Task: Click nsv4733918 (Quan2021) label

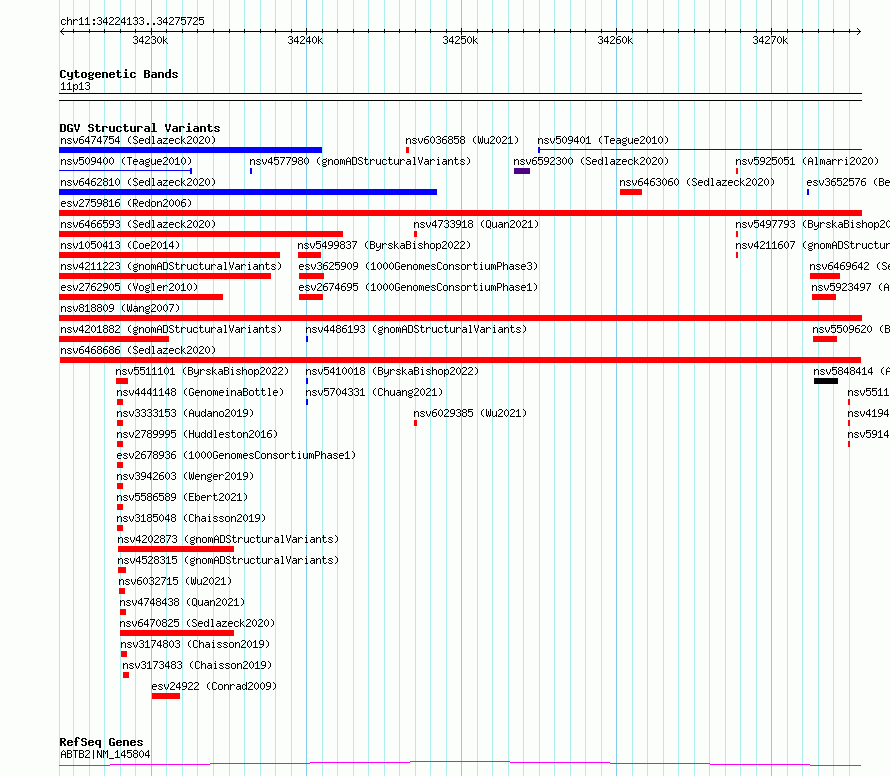Action: click(476, 224)
